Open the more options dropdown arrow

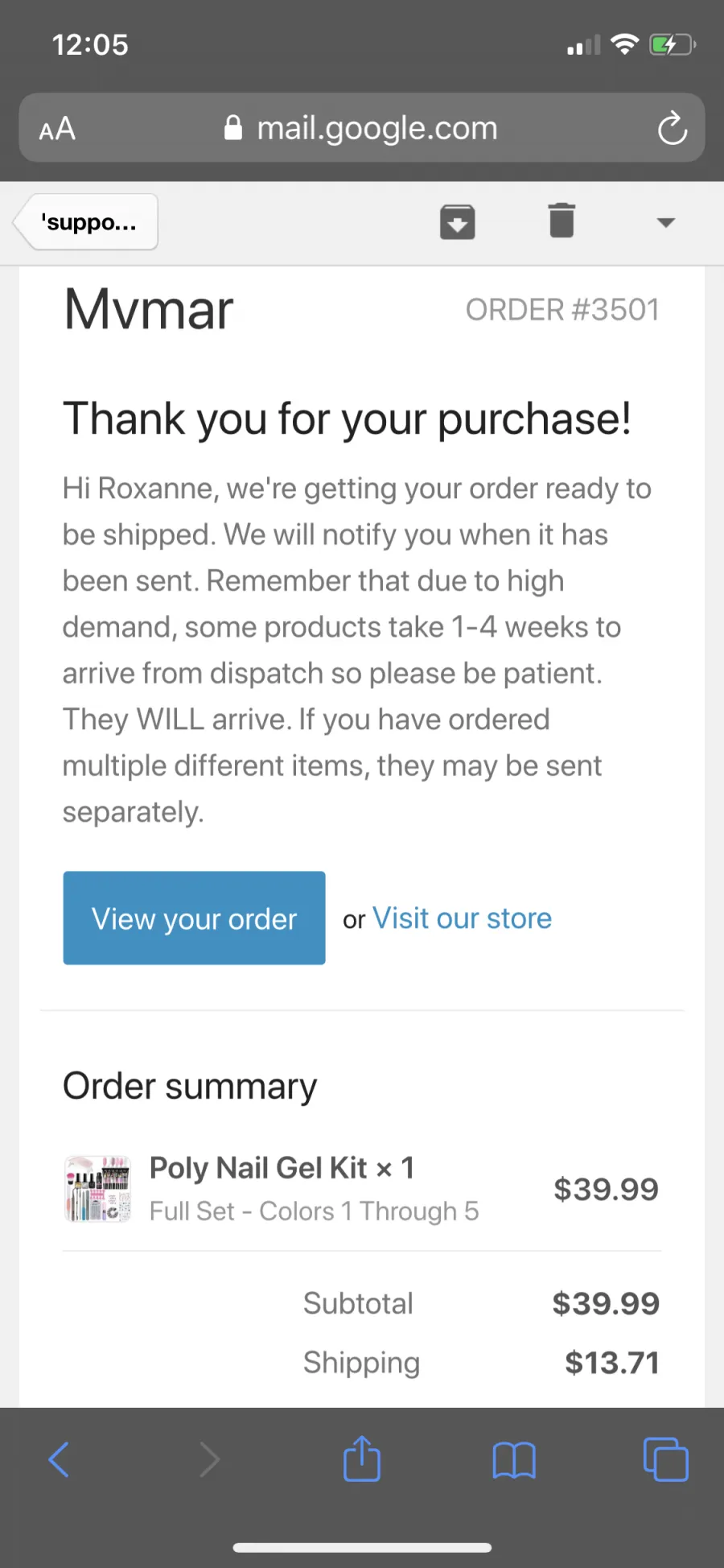[665, 223]
